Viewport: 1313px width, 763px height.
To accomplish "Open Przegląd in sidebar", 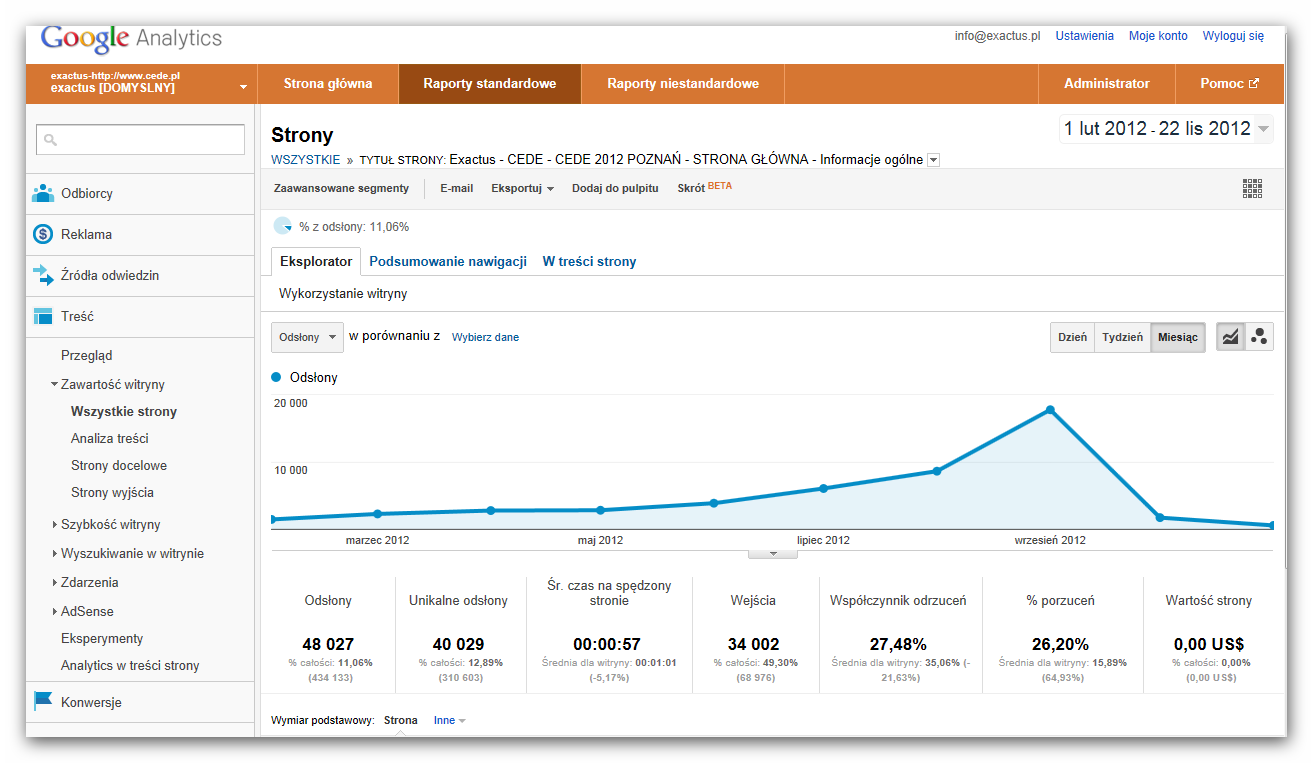I will click(87, 355).
